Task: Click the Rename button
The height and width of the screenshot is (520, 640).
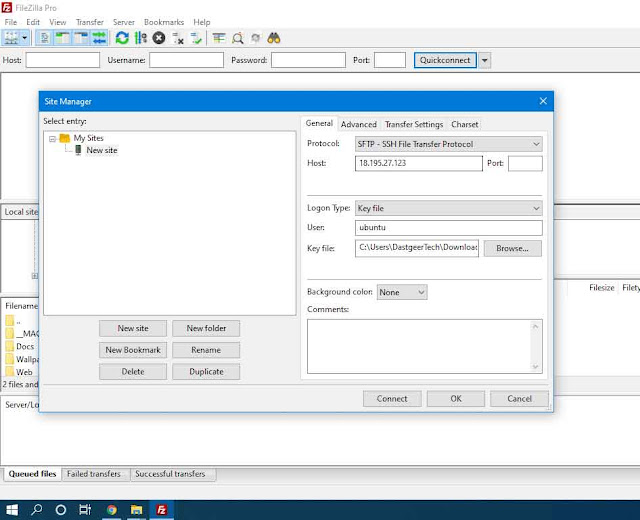Action: pos(206,350)
